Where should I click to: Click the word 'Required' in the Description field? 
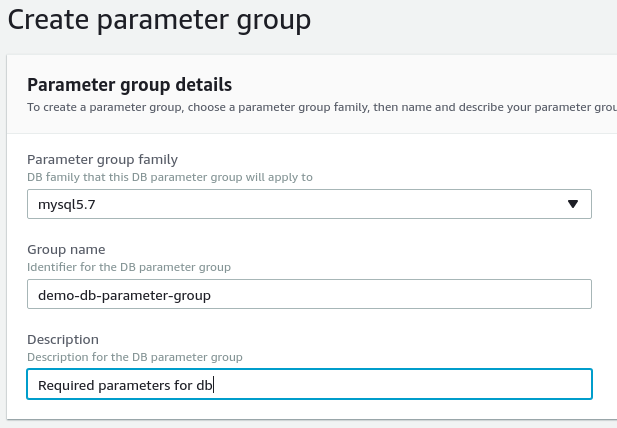[66, 385]
